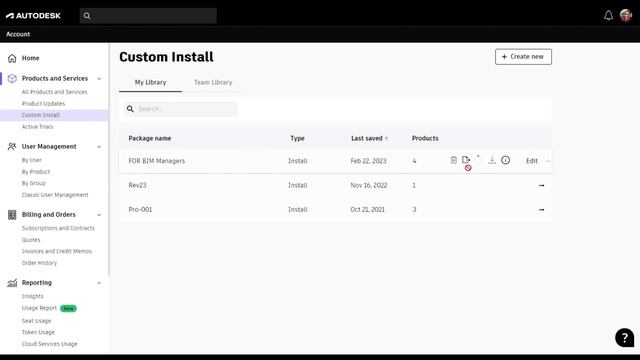Switch to the Team Library tab

click(x=213, y=82)
